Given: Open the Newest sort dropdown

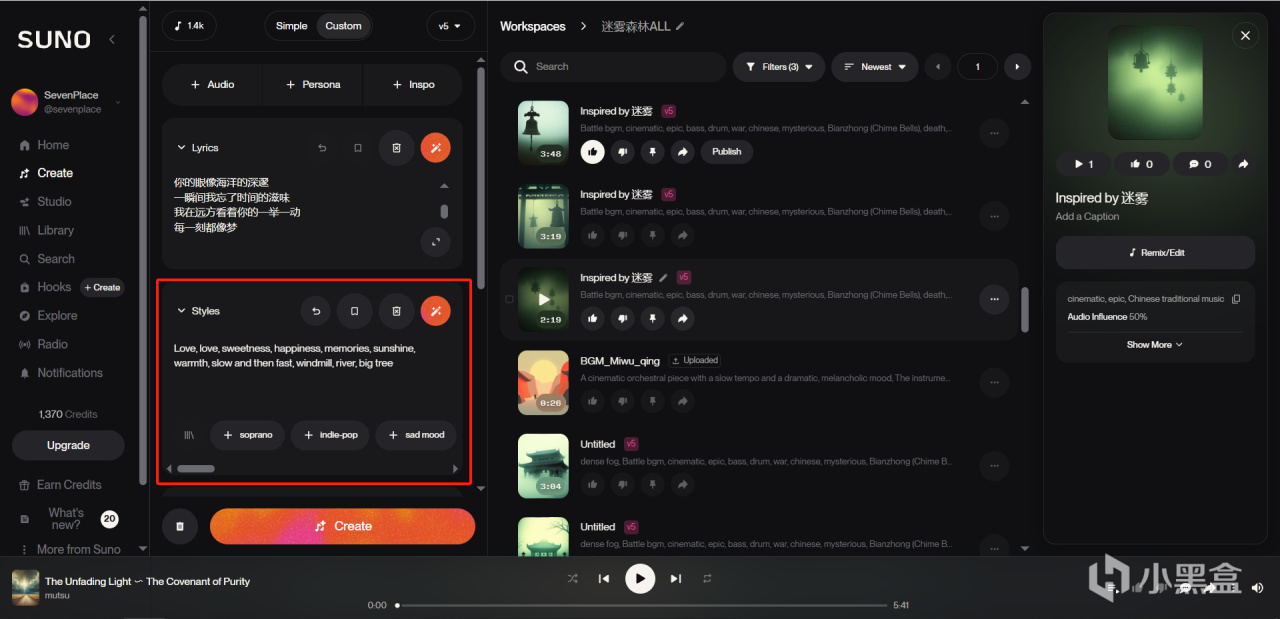Looking at the screenshot, I should [874, 67].
